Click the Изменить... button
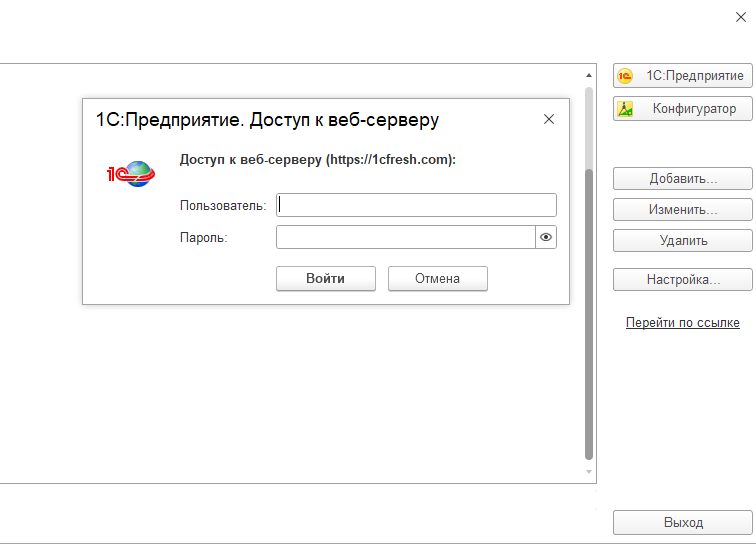Viewport: 756px width, 544px height. [682, 209]
